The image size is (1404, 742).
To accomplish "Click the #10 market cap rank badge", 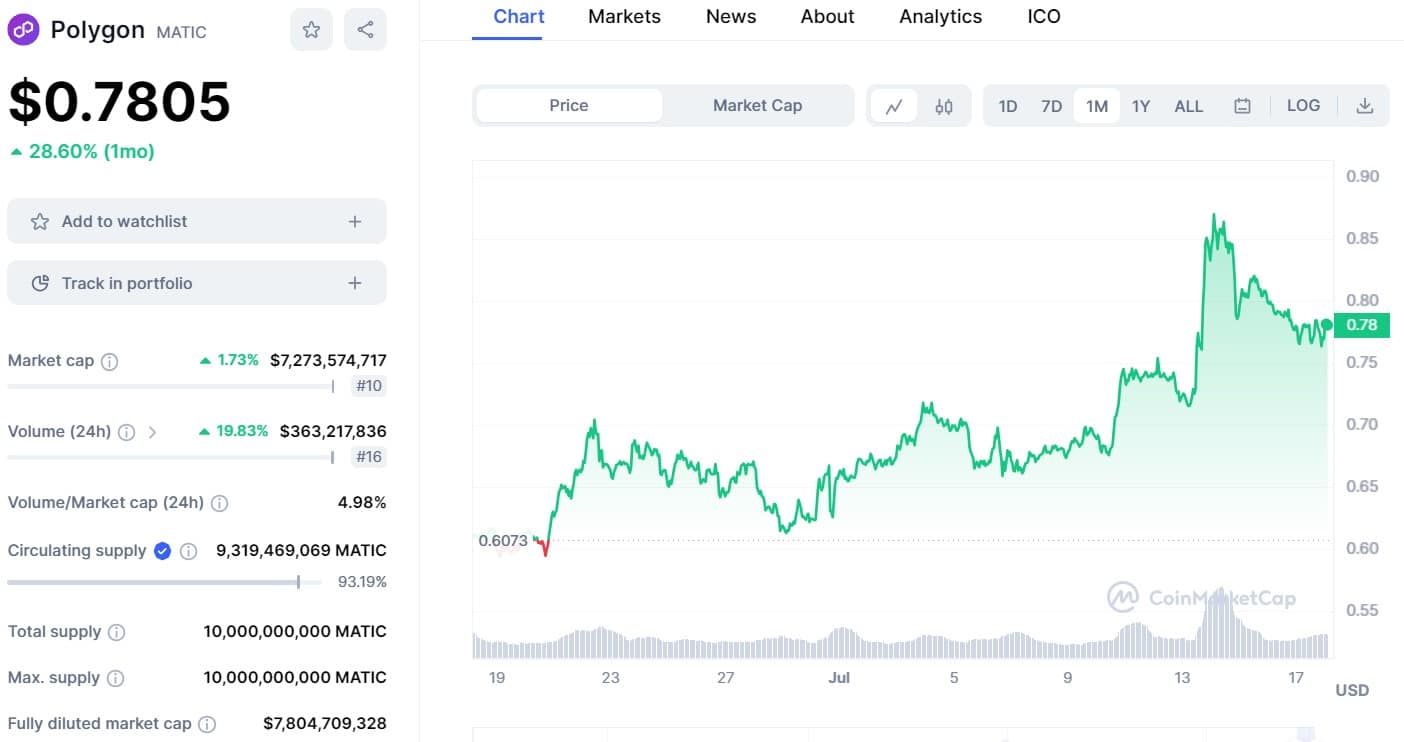I will coord(369,386).
